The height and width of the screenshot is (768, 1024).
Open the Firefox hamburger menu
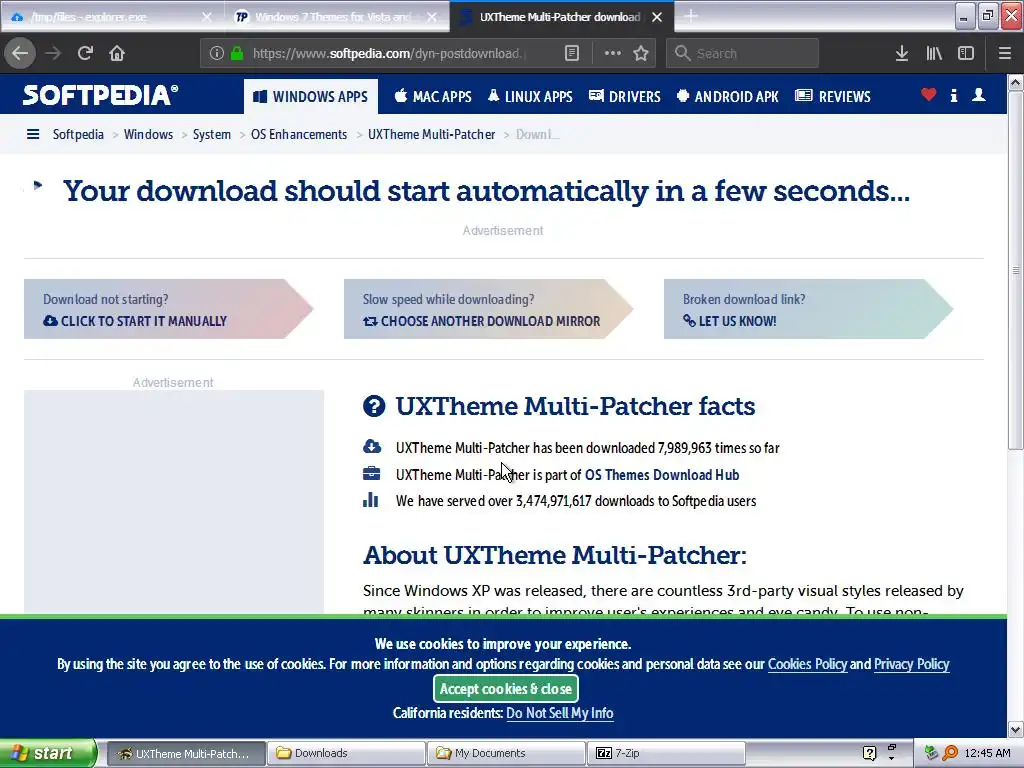click(x=1005, y=54)
